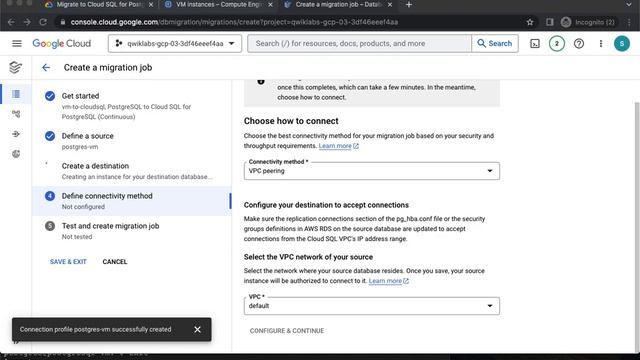Open the third side navigation arrow icon

tap(16, 134)
